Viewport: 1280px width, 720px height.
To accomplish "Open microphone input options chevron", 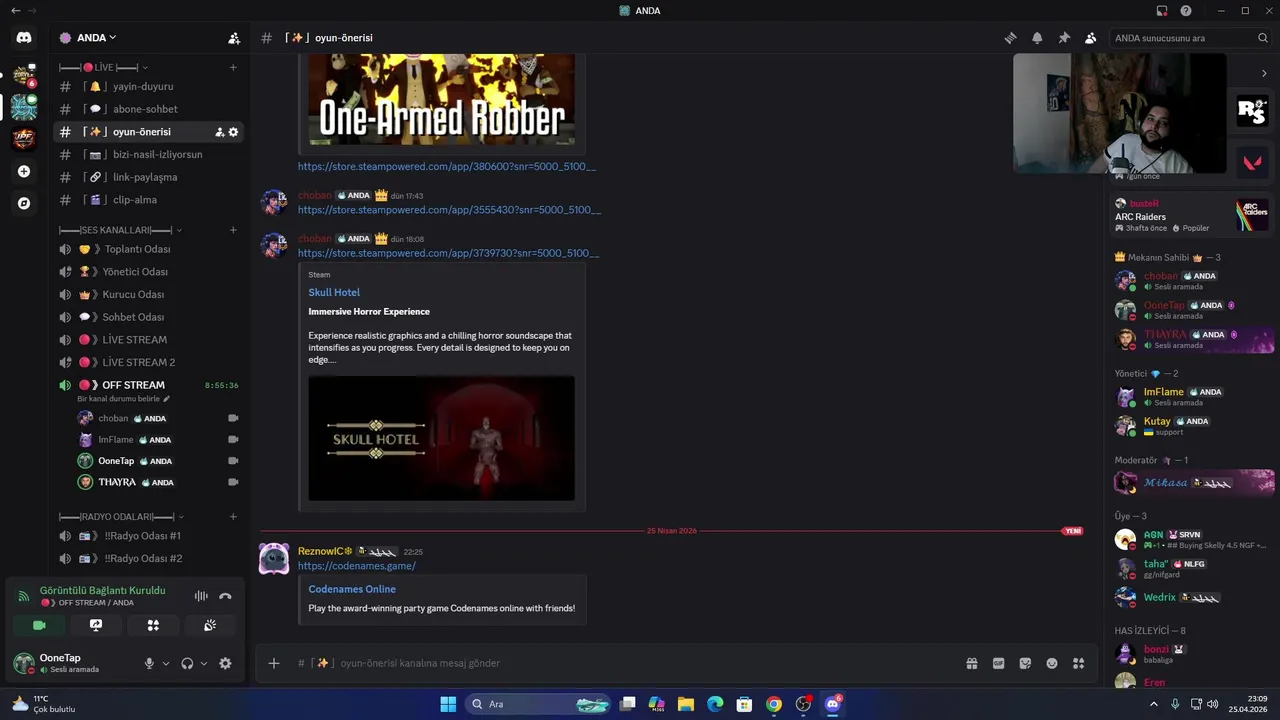I will (166, 663).
